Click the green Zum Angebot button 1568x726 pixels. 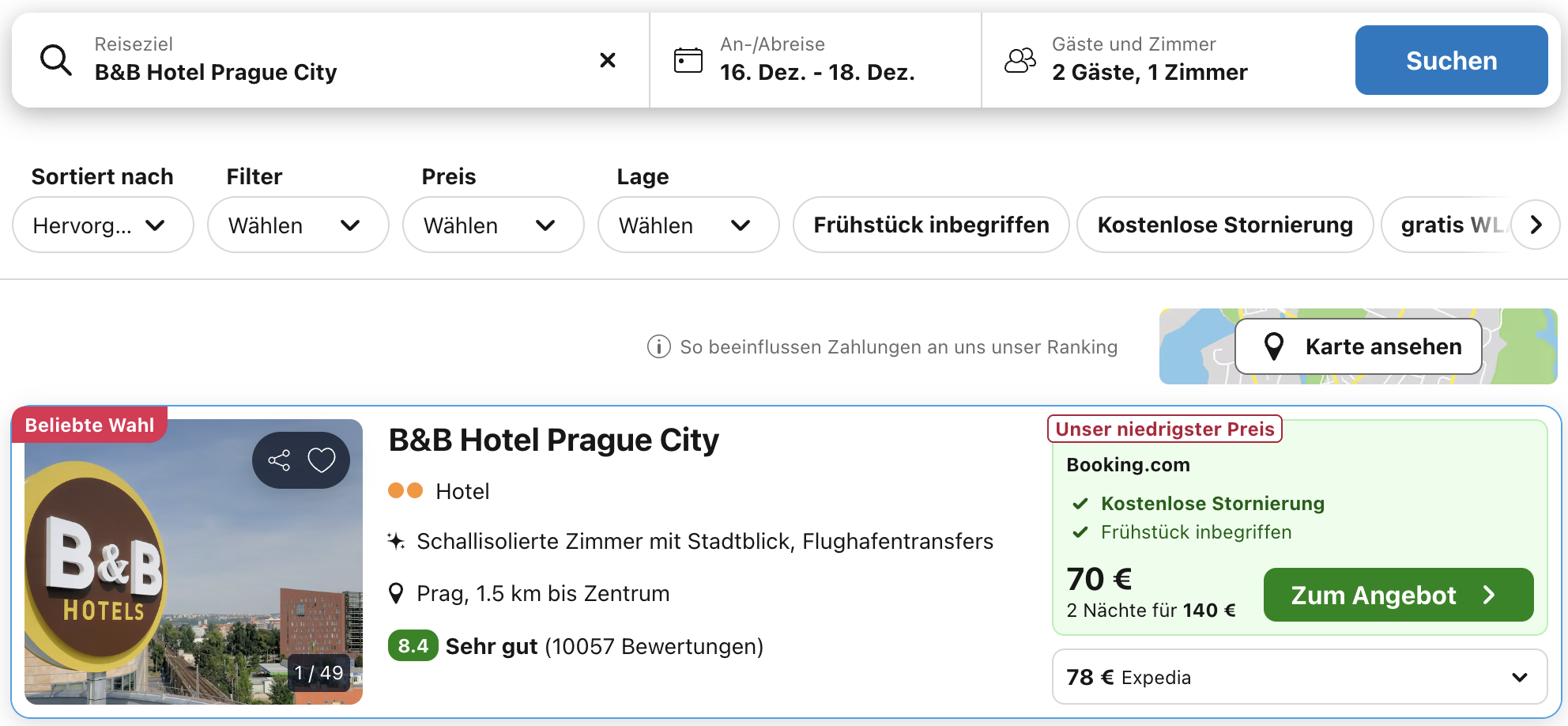1398,595
